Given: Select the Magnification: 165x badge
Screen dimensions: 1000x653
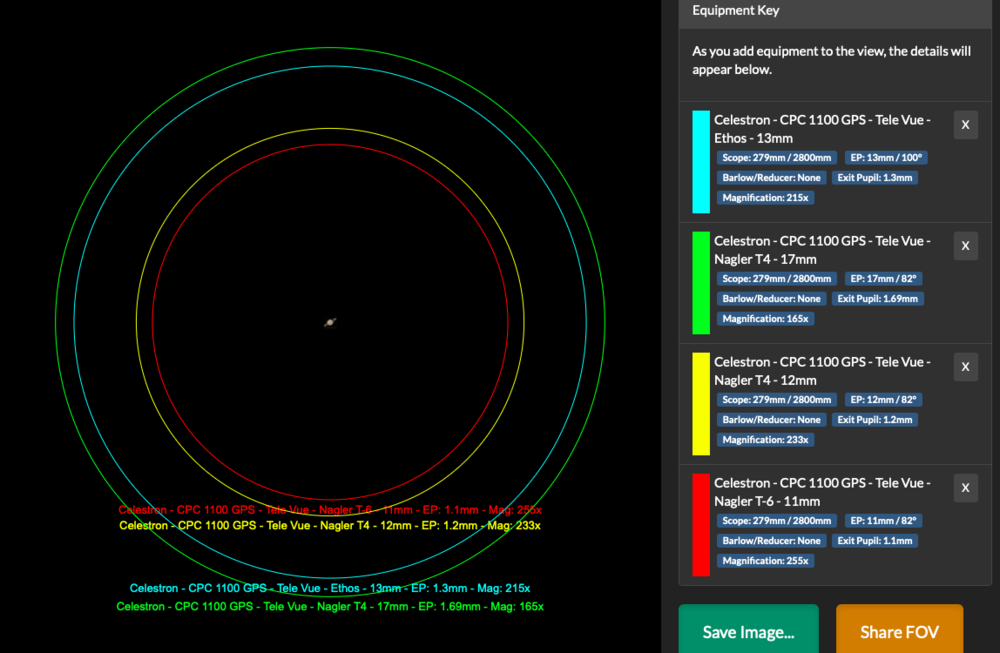Looking at the screenshot, I should click(x=765, y=319).
